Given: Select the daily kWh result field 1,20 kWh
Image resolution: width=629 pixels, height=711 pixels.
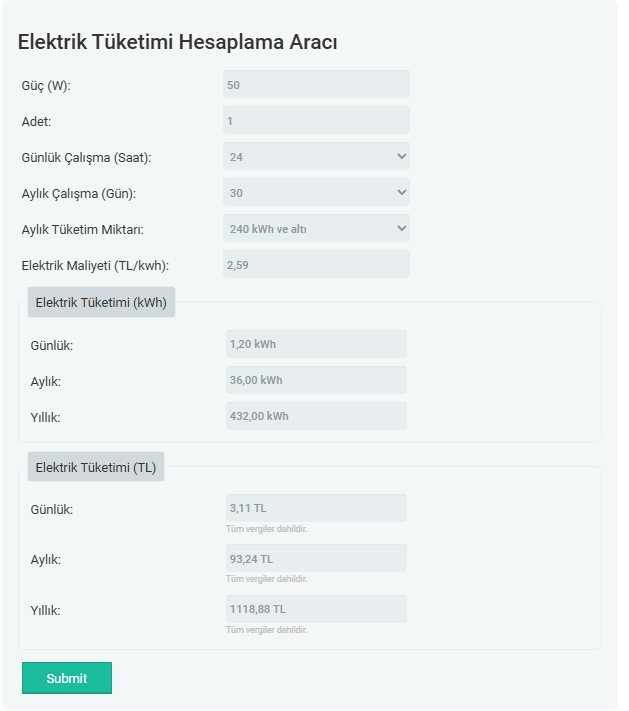Looking at the screenshot, I should pyautogui.click(x=316, y=344).
